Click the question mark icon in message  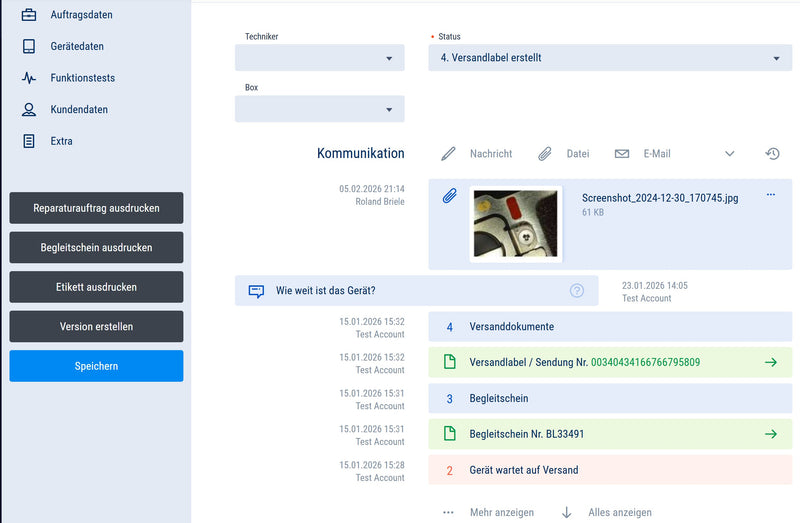[x=577, y=291]
